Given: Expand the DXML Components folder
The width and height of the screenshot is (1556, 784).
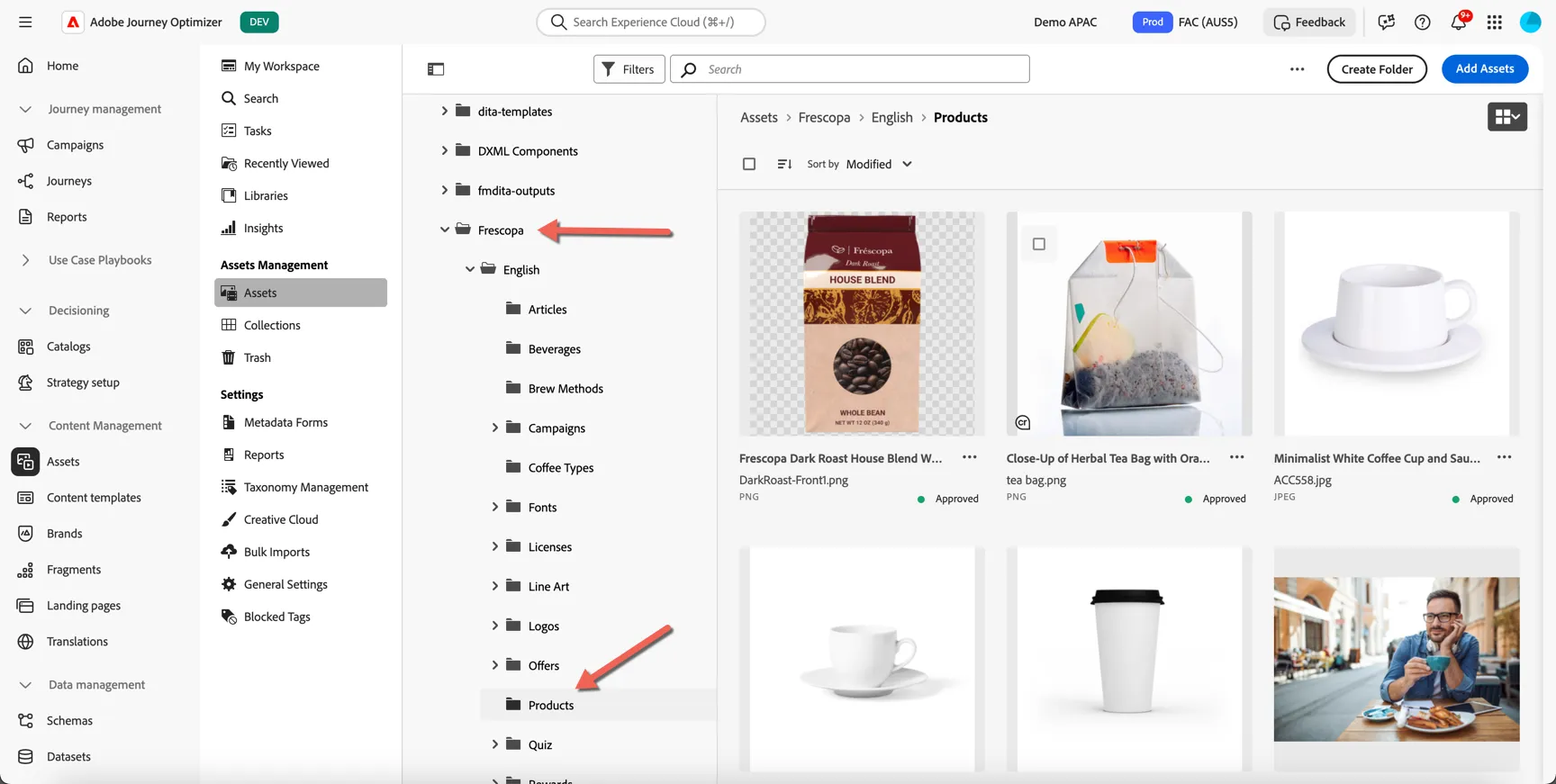Looking at the screenshot, I should pyautogui.click(x=445, y=151).
